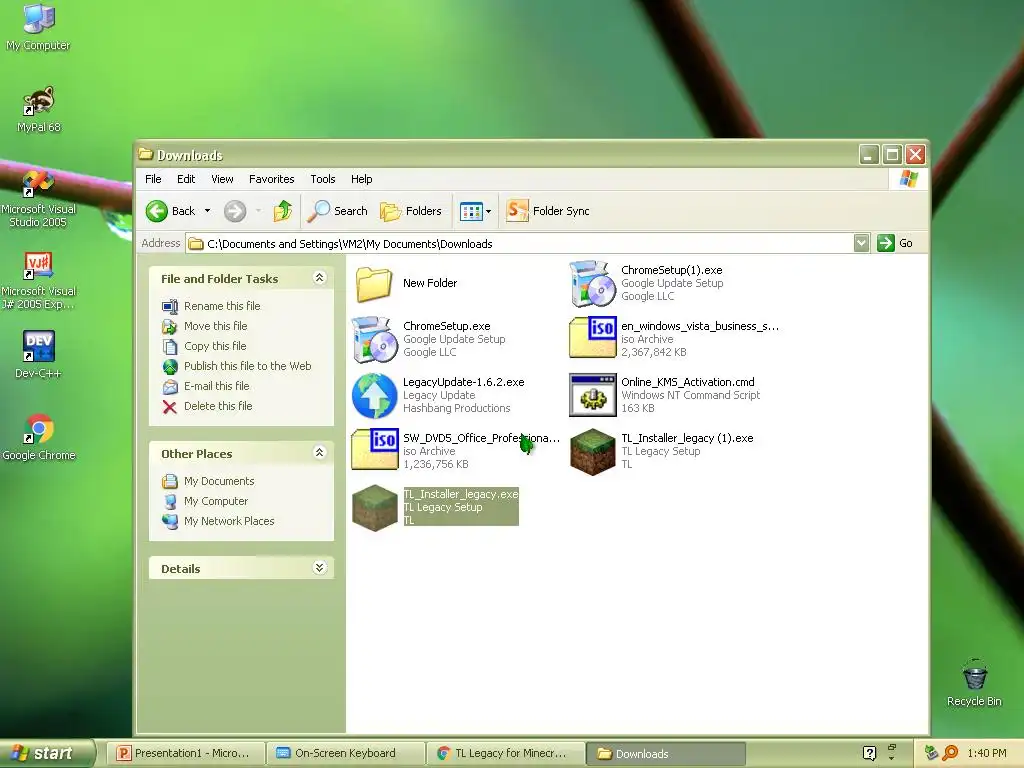The height and width of the screenshot is (768, 1024).
Task: Switch to On-Screen Keyboard taskbar button
Action: coord(345,753)
